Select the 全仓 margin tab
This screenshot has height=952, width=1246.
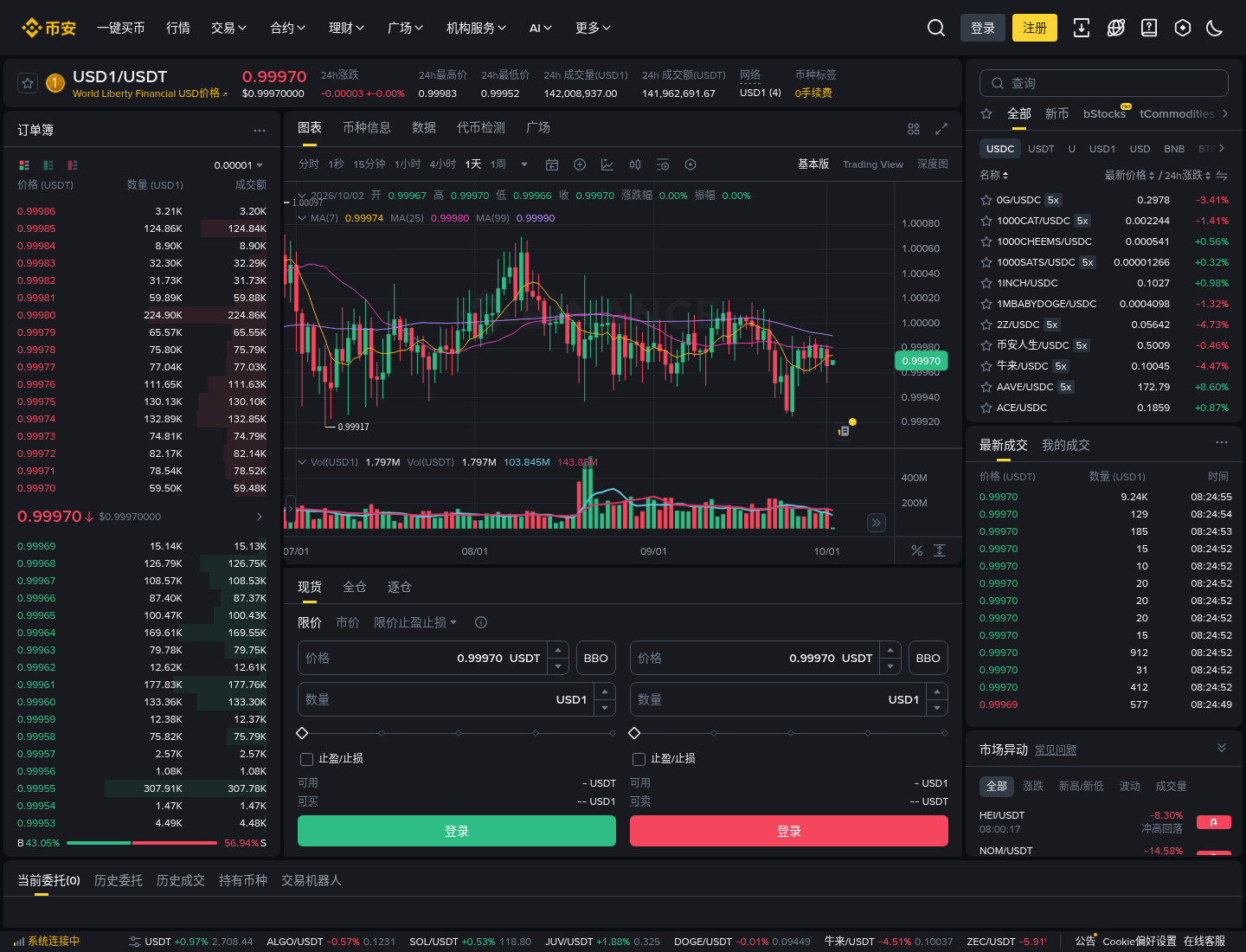click(355, 587)
